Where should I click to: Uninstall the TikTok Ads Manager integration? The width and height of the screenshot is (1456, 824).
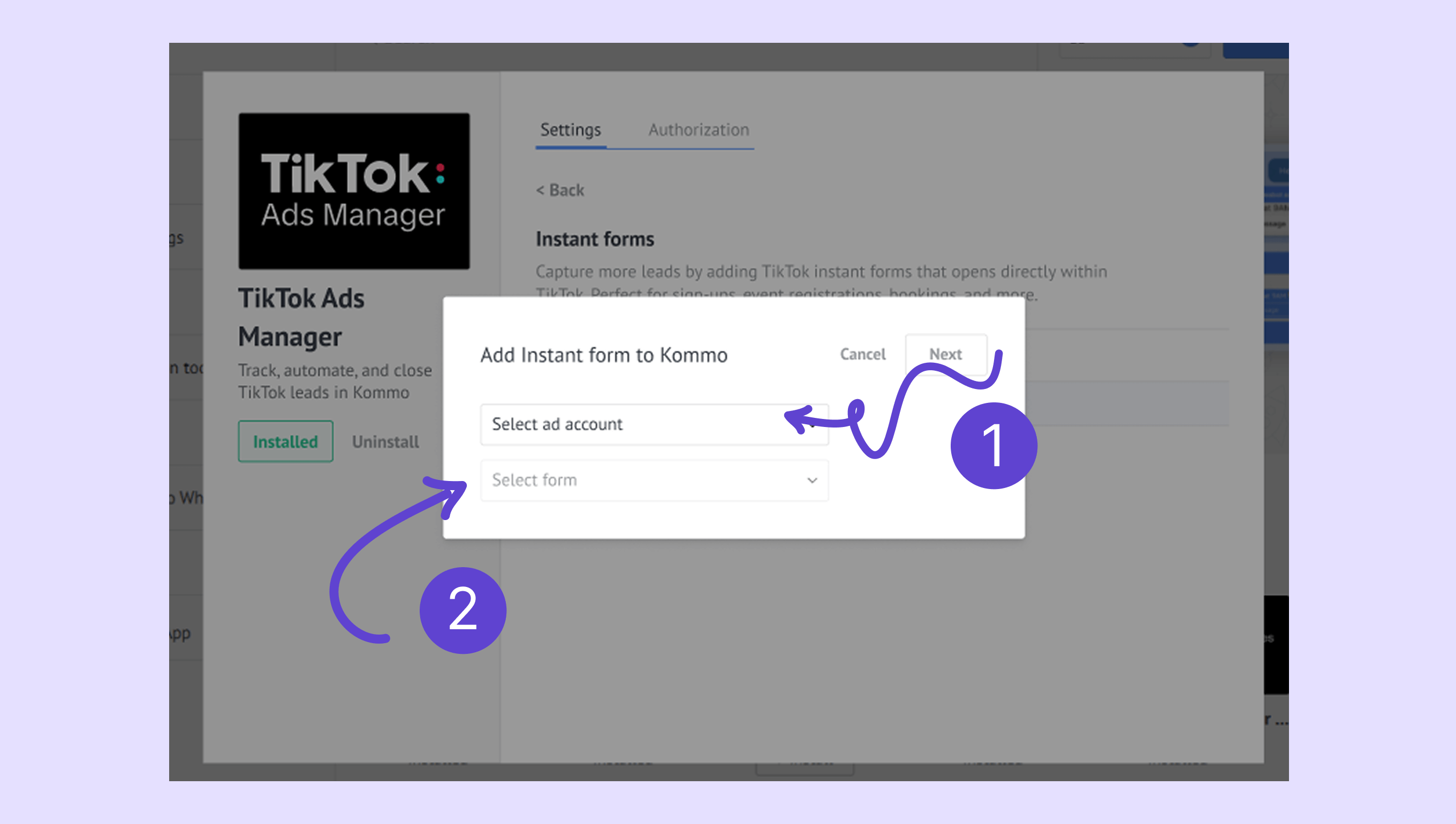tap(385, 442)
